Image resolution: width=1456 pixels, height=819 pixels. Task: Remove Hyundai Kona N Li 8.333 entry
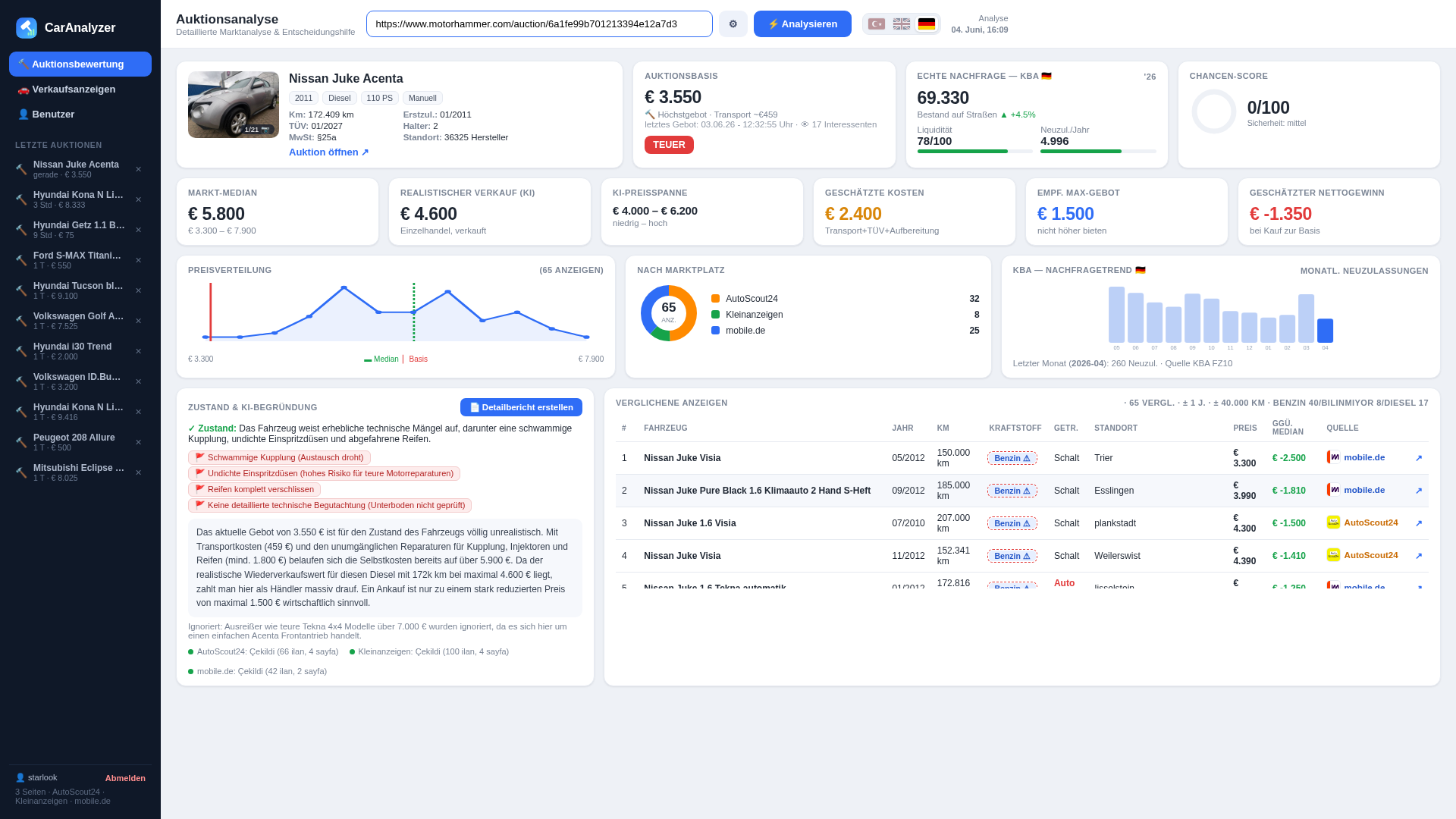point(138,199)
